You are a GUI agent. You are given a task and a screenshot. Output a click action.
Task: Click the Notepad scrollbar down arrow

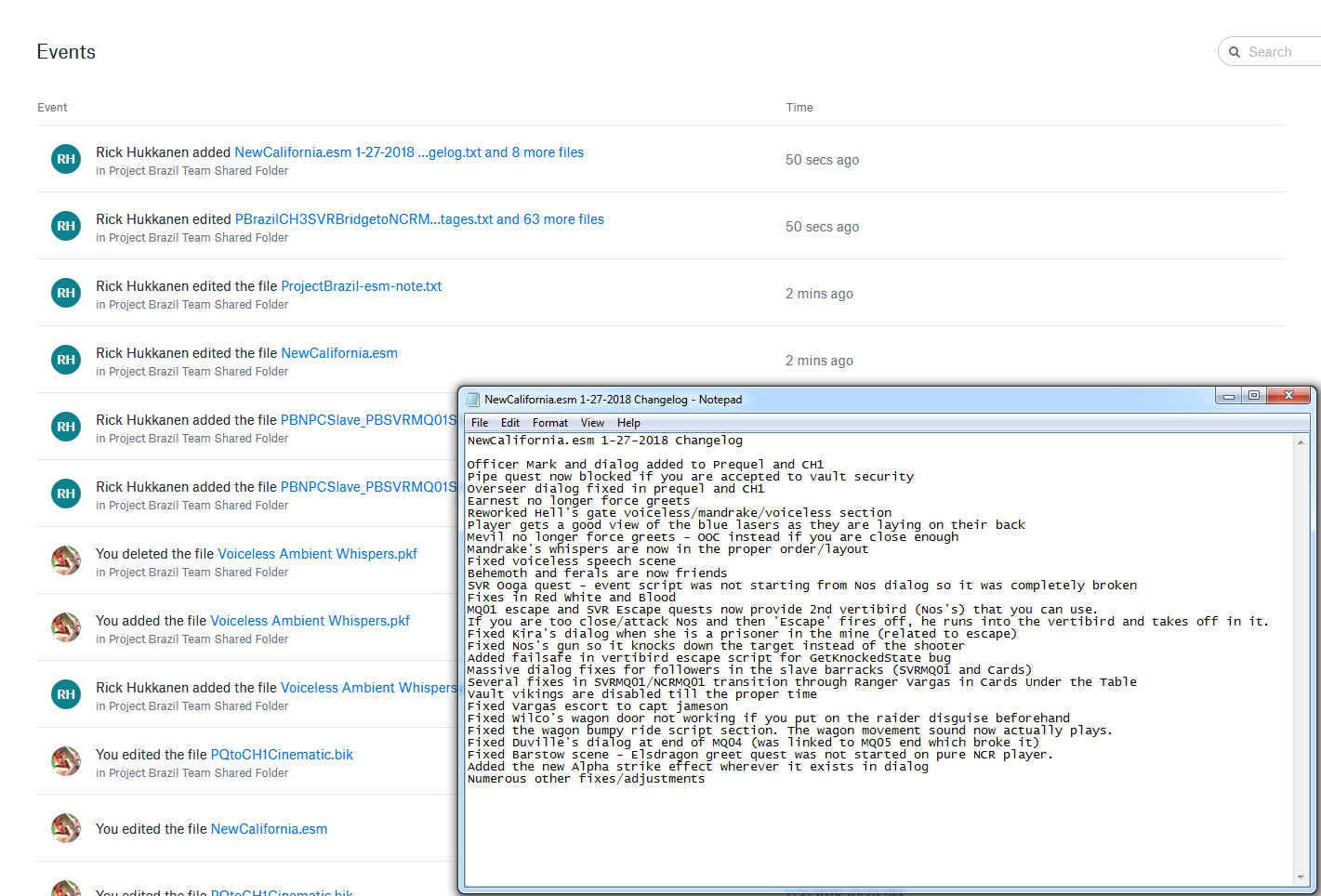(x=1300, y=876)
